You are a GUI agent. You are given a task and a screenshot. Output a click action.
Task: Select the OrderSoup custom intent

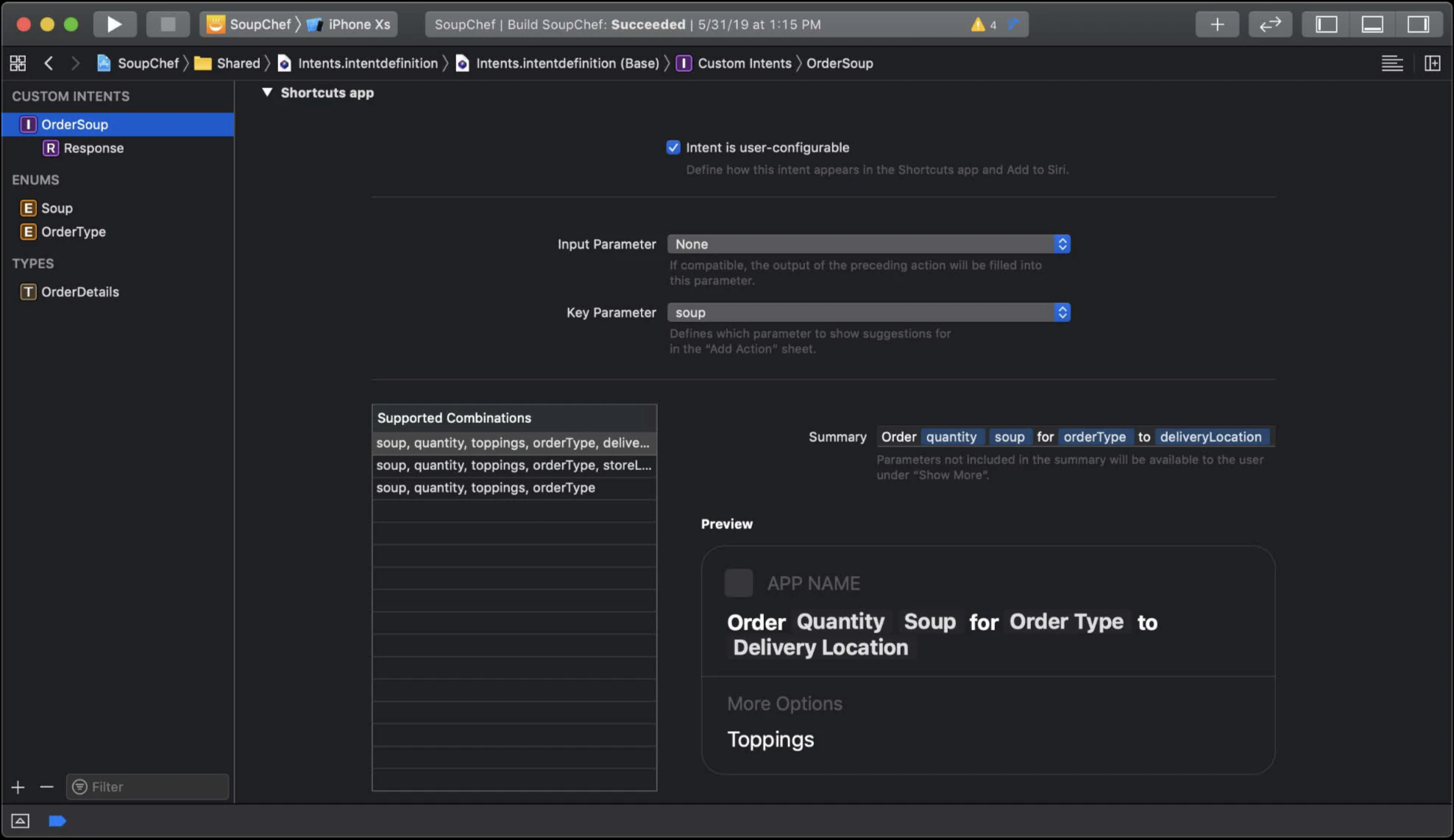118,124
